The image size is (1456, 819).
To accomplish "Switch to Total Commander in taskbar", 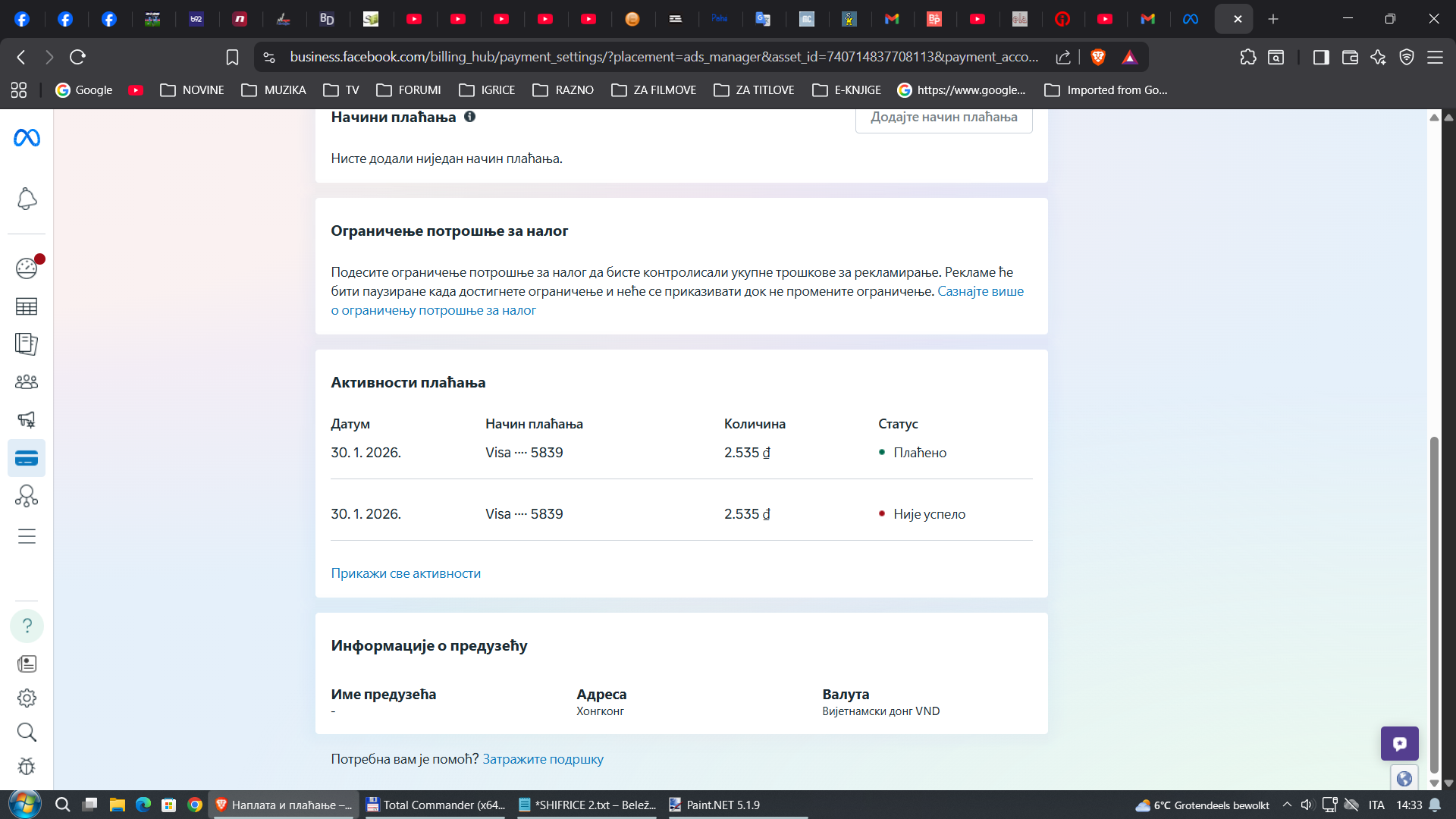I will [x=435, y=805].
